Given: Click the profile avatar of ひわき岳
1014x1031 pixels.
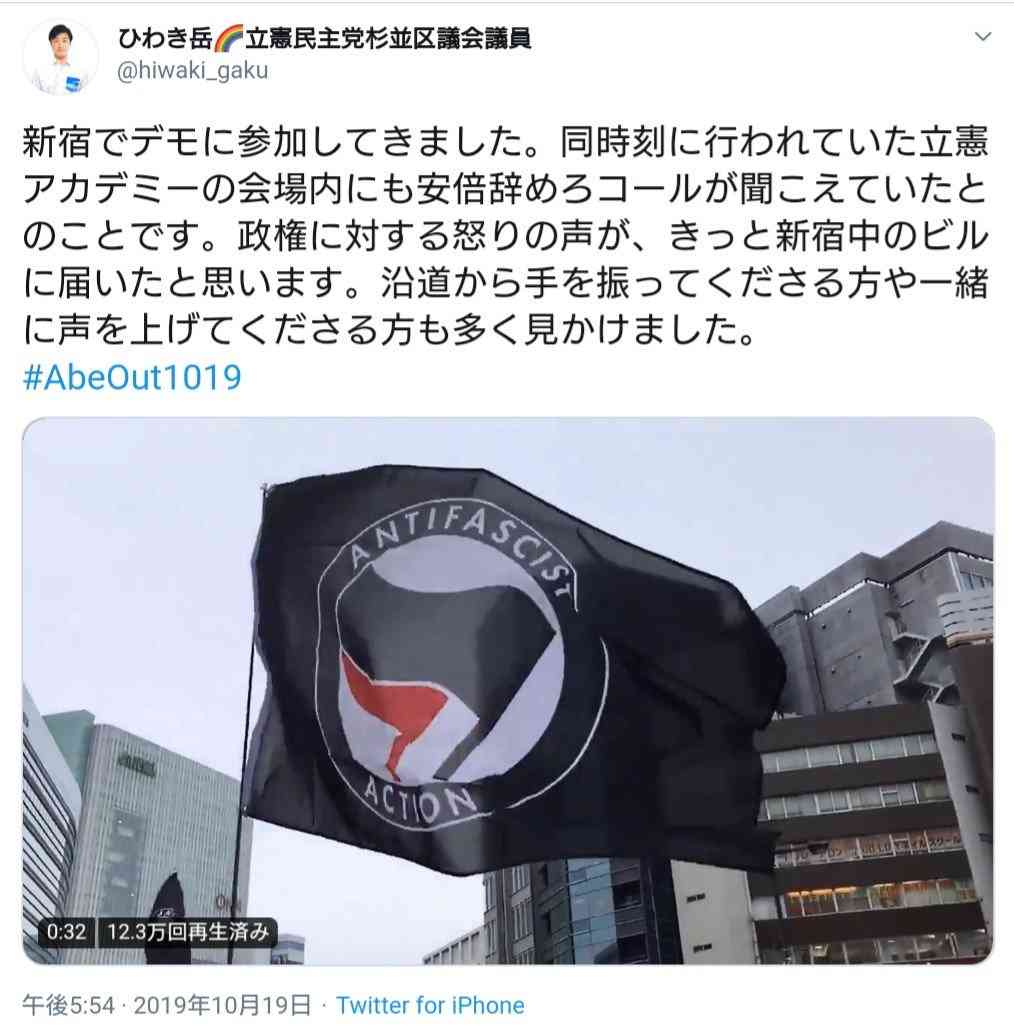Looking at the screenshot, I should coord(60,58).
